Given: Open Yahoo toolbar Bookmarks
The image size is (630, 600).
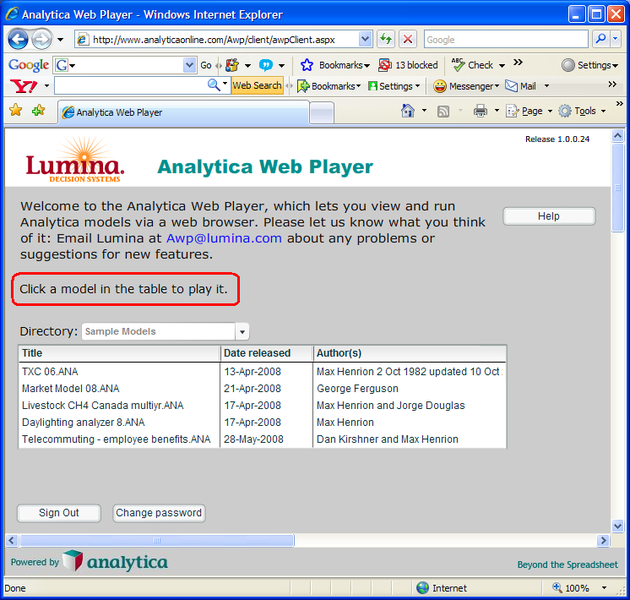Looking at the screenshot, I should coord(329,86).
